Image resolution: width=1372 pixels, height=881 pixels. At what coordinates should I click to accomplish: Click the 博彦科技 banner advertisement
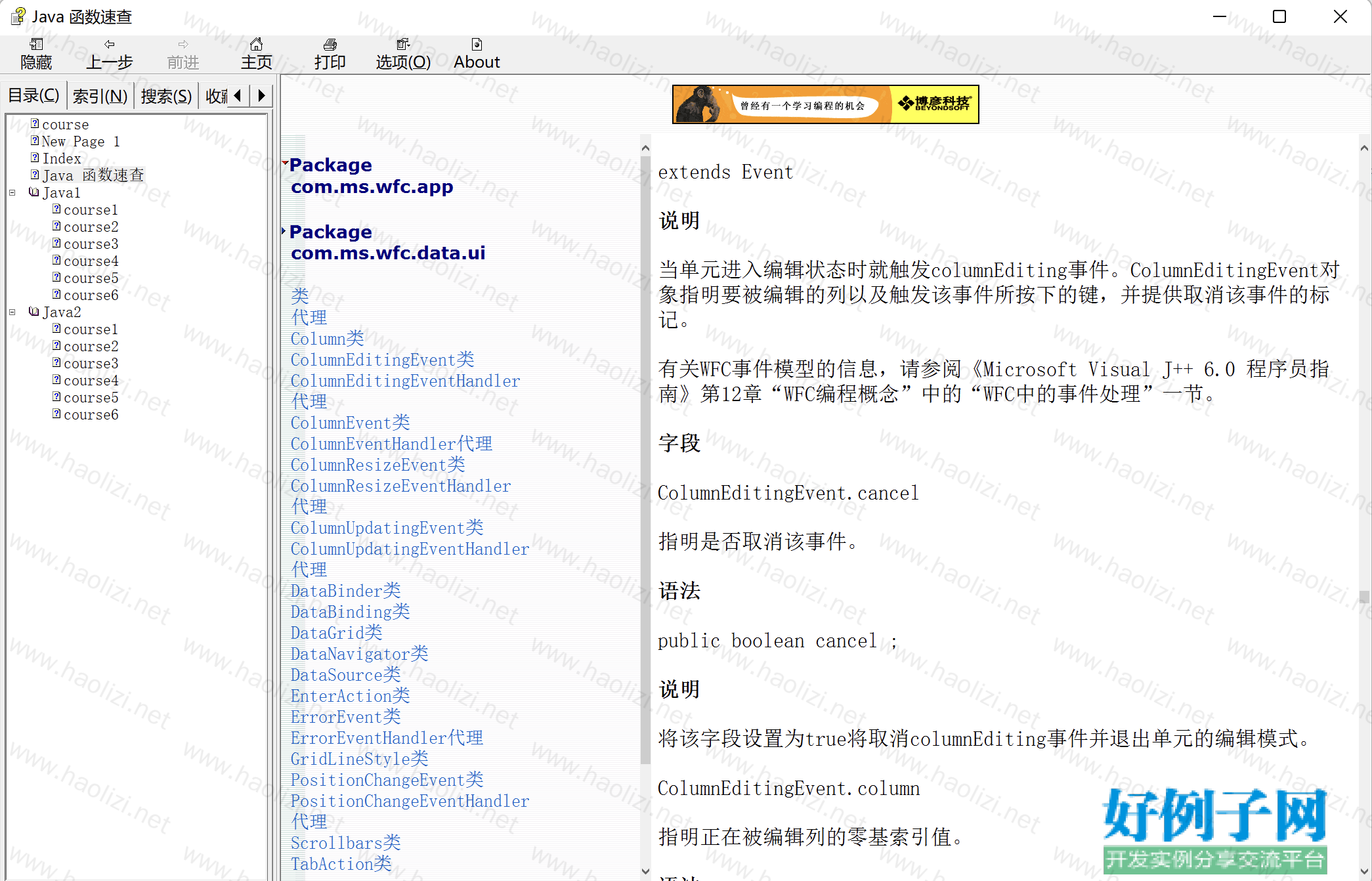point(825,104)
